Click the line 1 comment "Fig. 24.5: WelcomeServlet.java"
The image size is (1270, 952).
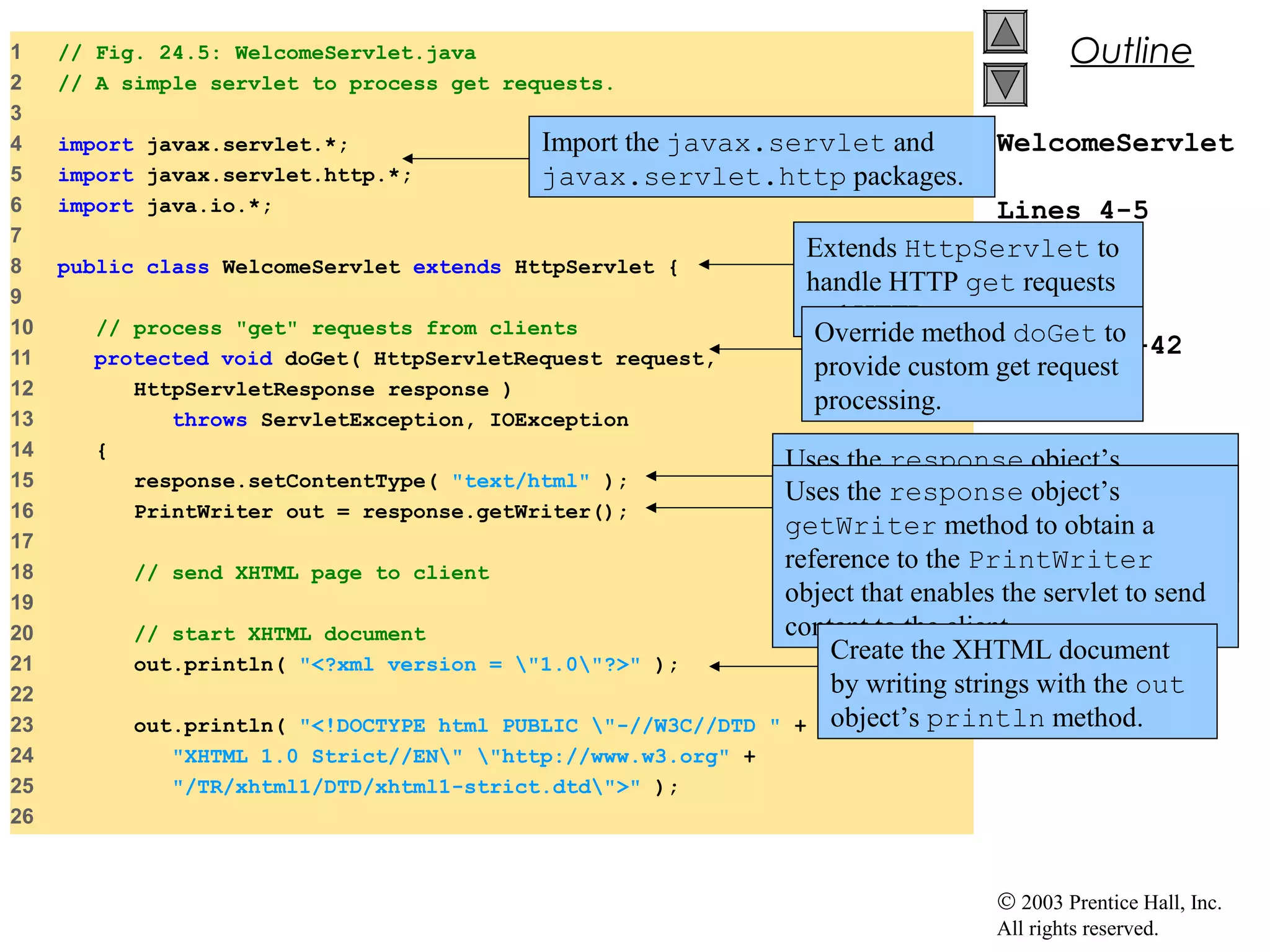coord(267,53)
